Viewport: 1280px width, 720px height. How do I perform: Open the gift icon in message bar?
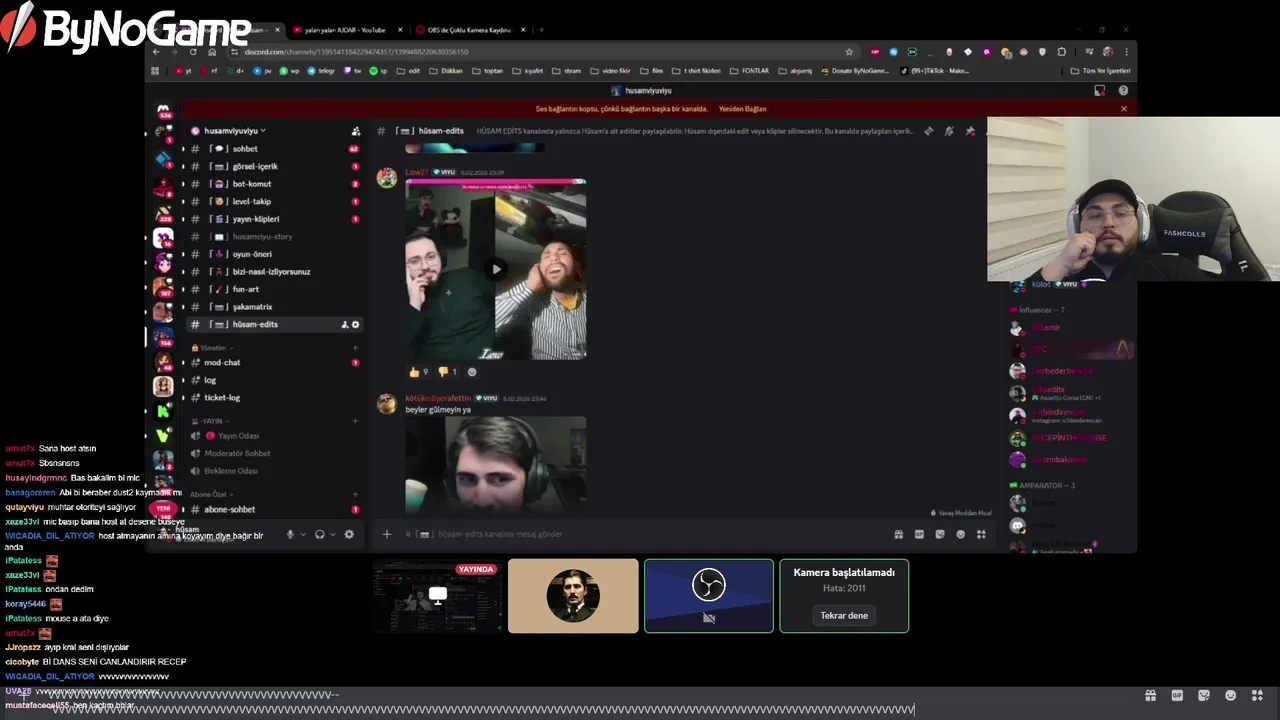coord(898,534)
